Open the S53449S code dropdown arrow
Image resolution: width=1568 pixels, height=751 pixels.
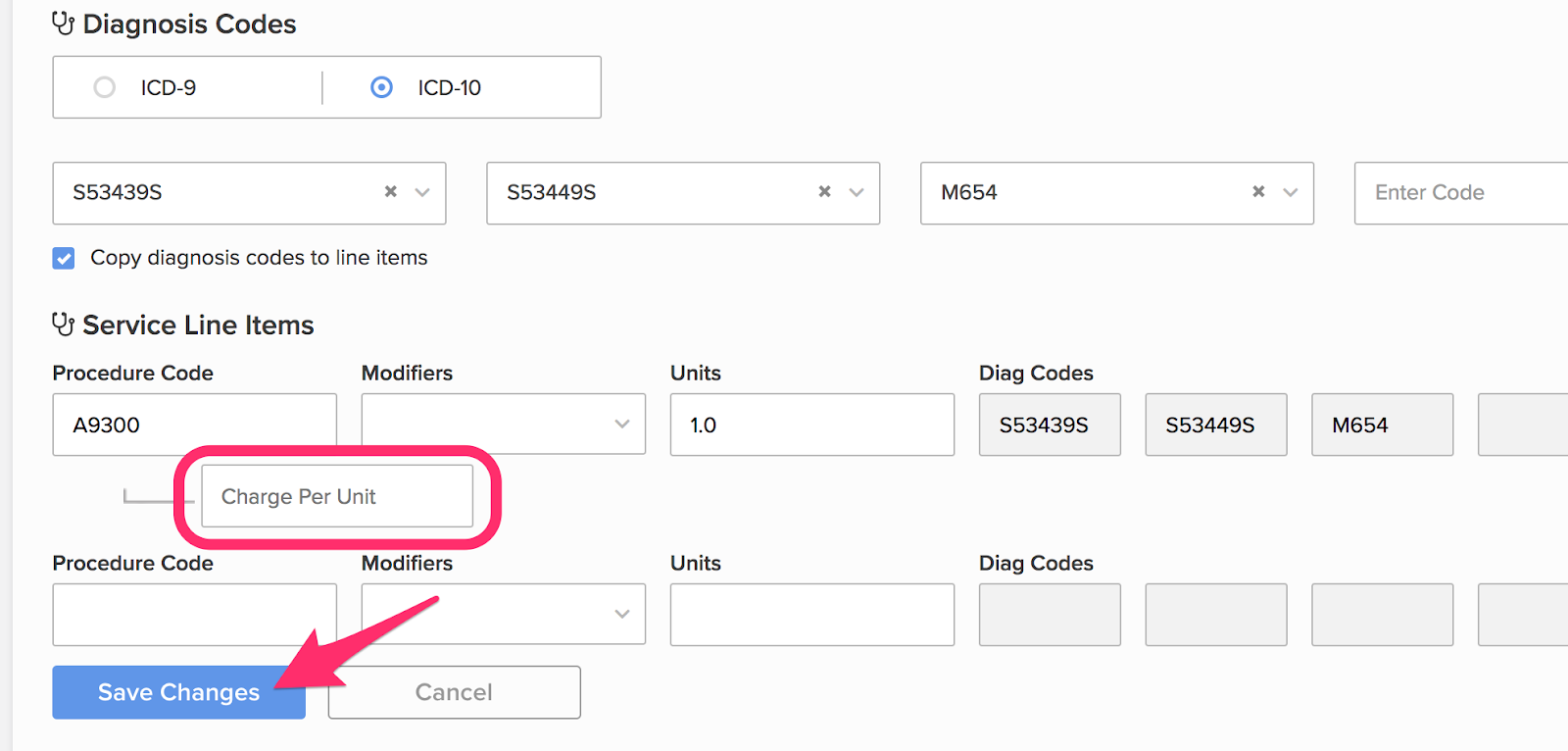(857, 192)
